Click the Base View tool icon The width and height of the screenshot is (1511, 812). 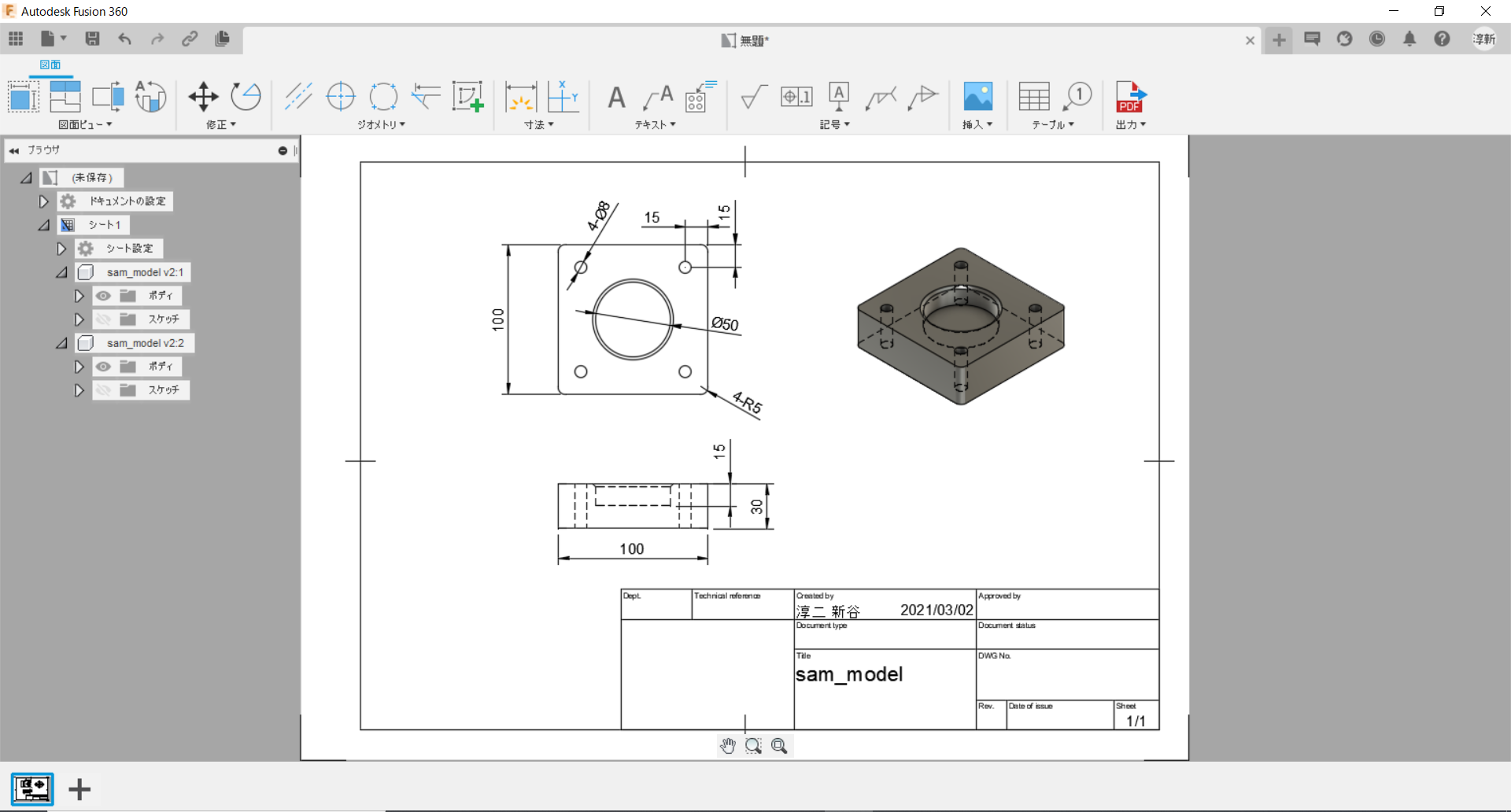tap(23, 98)
